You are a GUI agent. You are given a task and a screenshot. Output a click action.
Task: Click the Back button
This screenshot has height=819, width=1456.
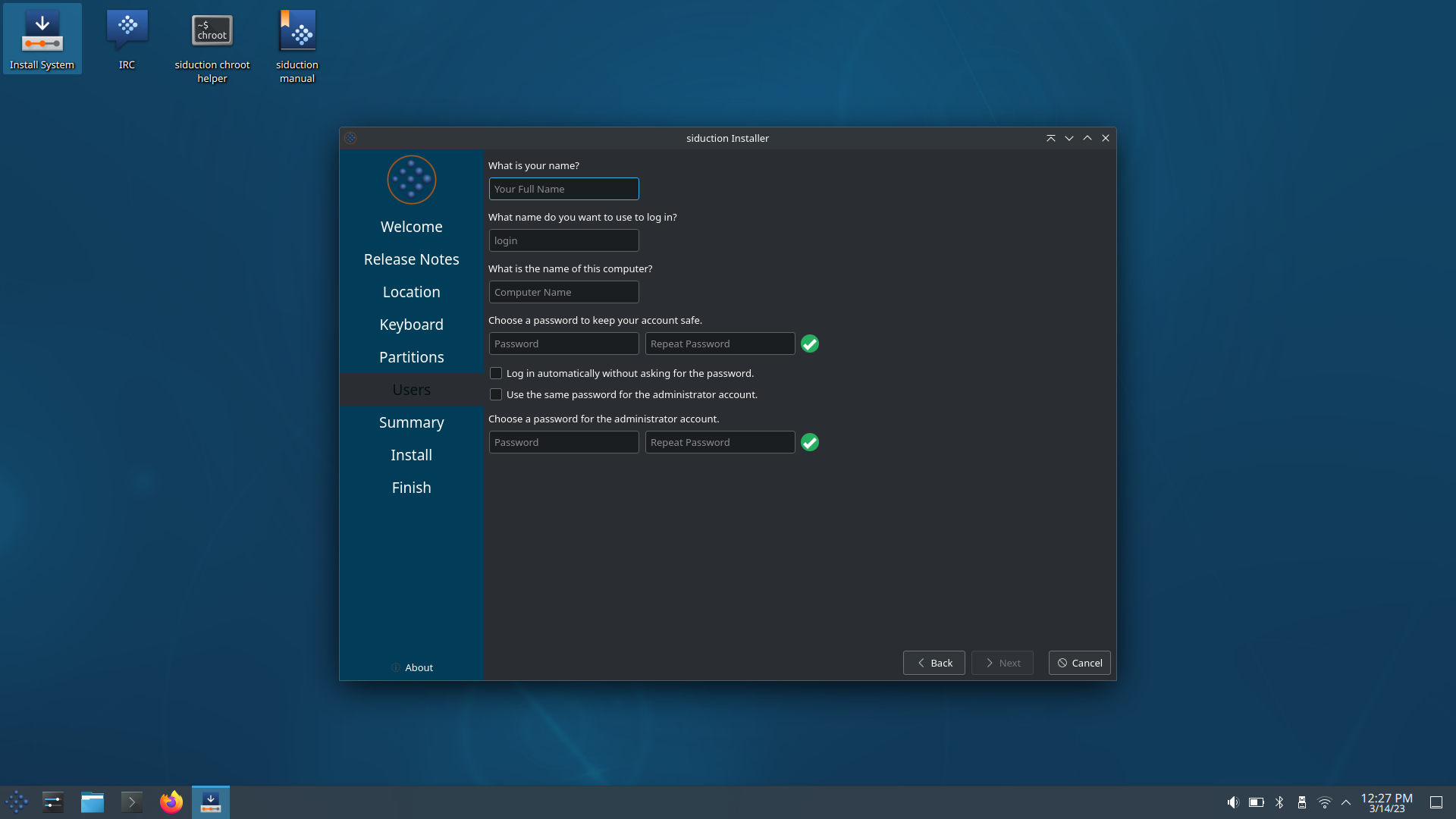(934, 663)
